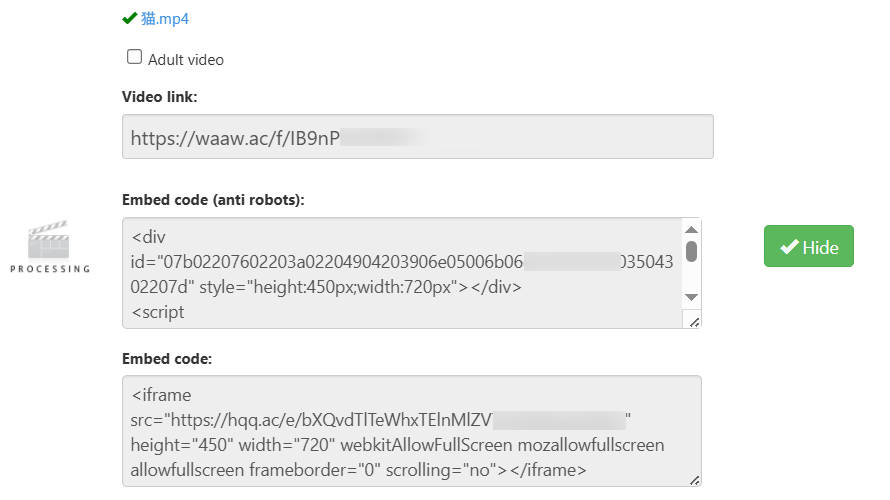The width and height of the screenshot is (890, 500).
Task: Click the PROCESSING status text
Action: pyautogui.click(x=50, y=269)
